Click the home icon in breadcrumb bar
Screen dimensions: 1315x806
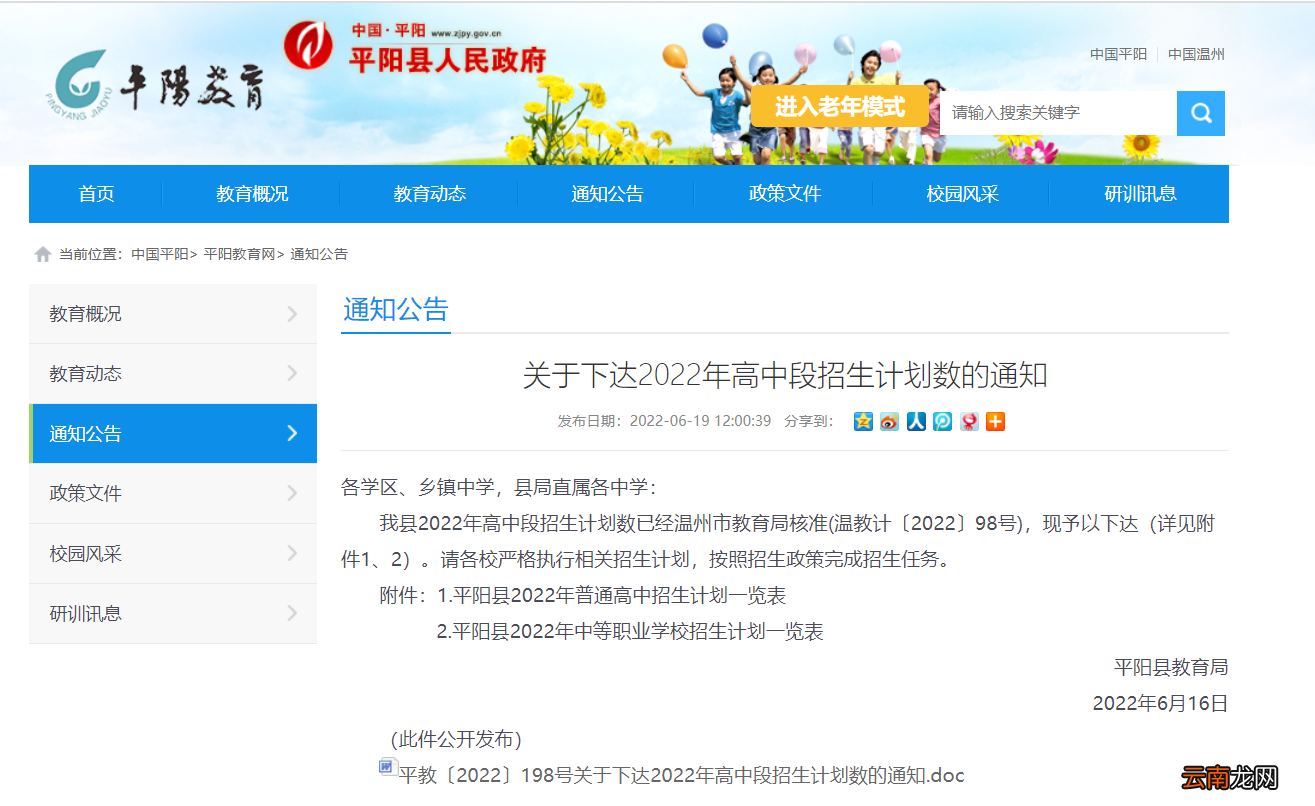pyautogui.click(x=42, y=253)
